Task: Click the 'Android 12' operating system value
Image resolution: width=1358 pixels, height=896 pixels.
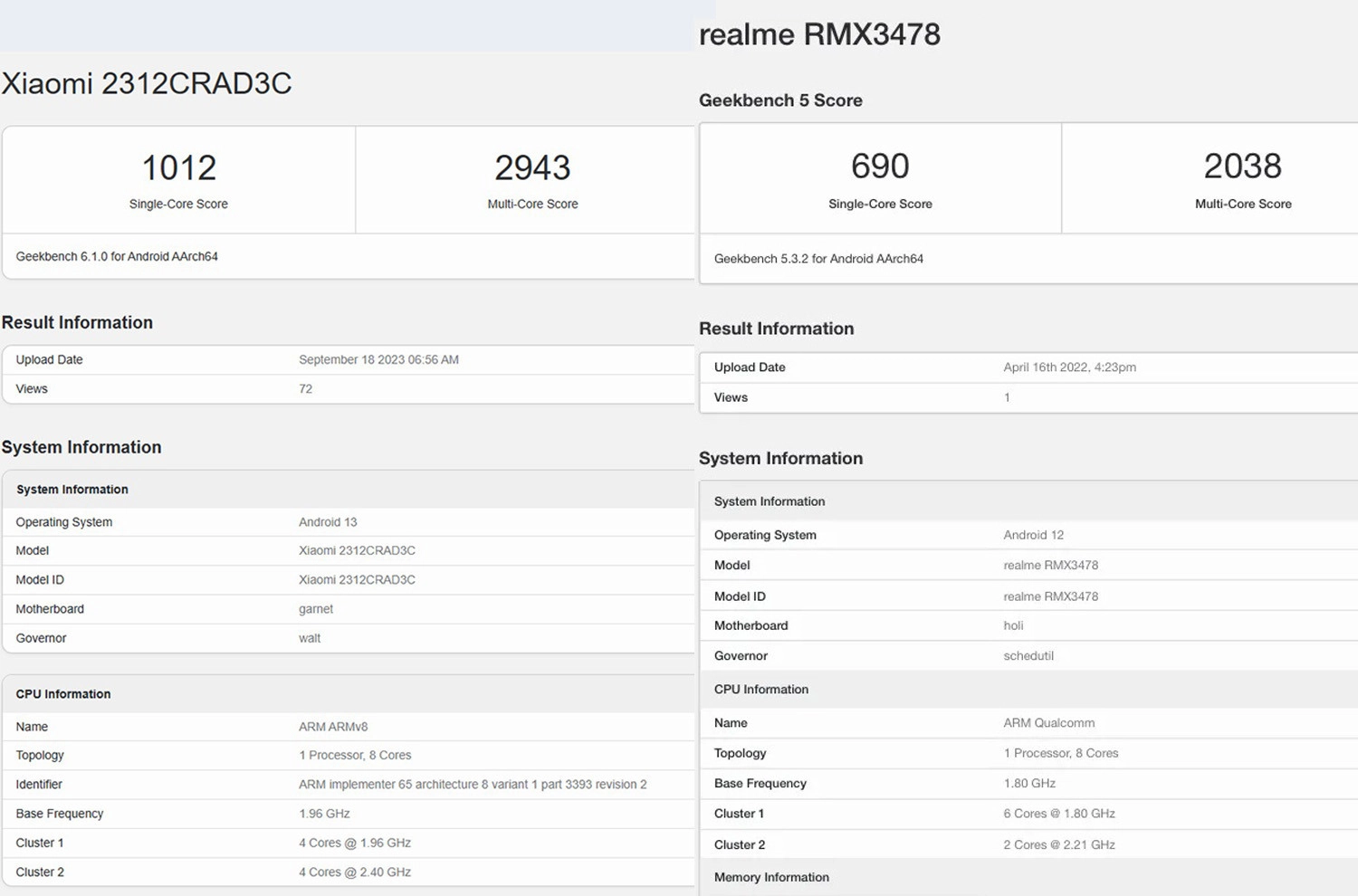Action: click(1033, 535)
